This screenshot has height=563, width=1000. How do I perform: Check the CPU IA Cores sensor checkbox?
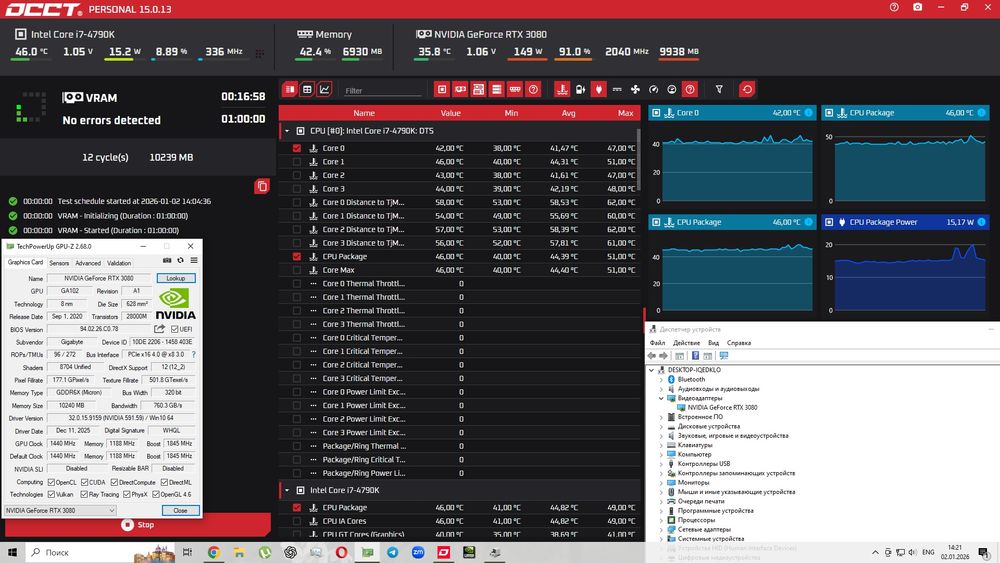click(x=297, y=521)
